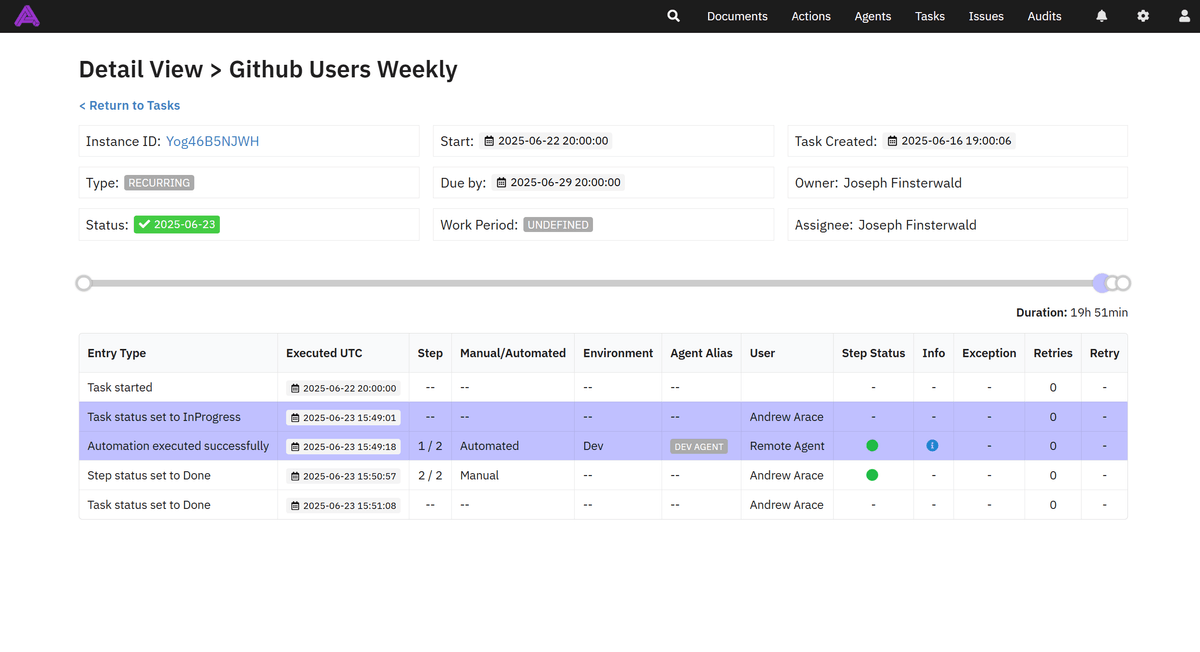Click the Assignee Joseph Finsterwald field
This screenshot has height=652, width=1200.
pyautogui.click(x=958, y=225)
